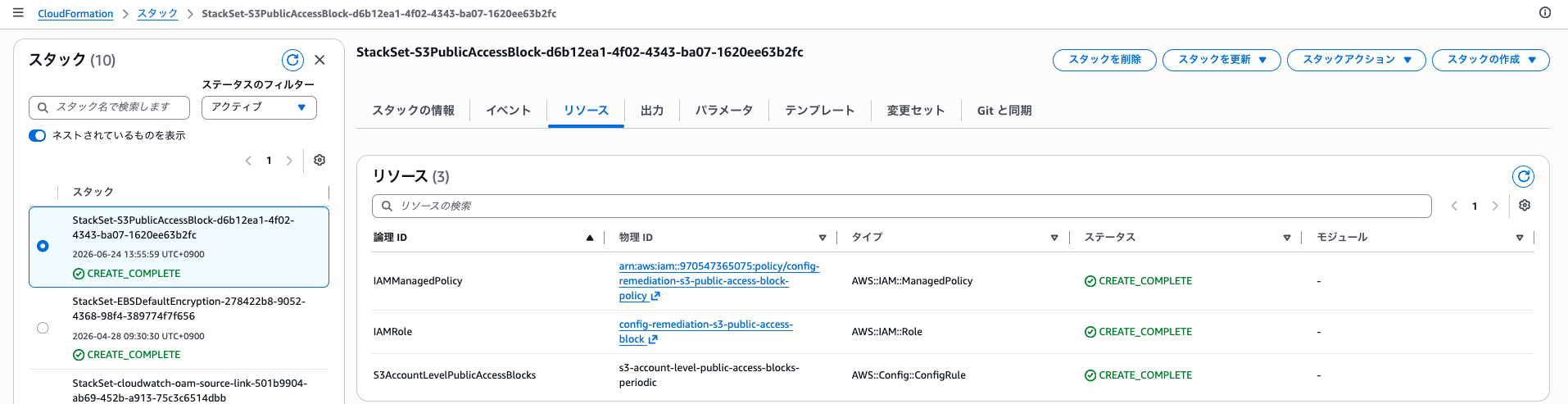Screen dimensions: 1568x404
Task: Switch to the 出力 tab
Action: pos(652,111)
